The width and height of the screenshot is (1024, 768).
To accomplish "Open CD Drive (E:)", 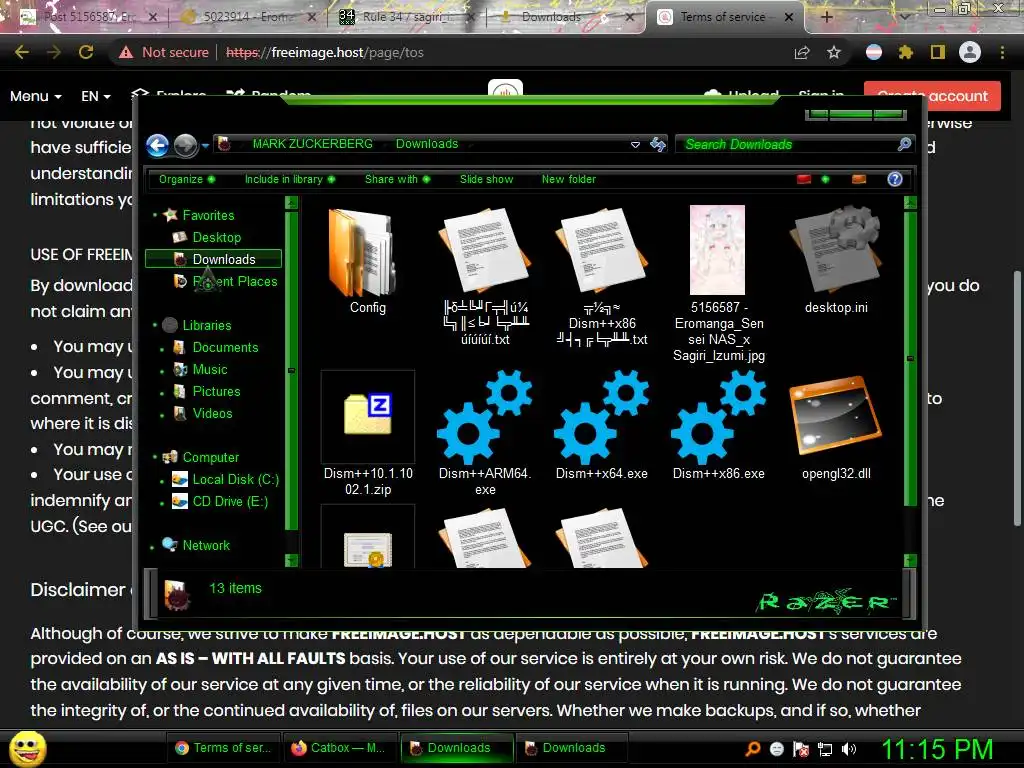I will [229, 502].
